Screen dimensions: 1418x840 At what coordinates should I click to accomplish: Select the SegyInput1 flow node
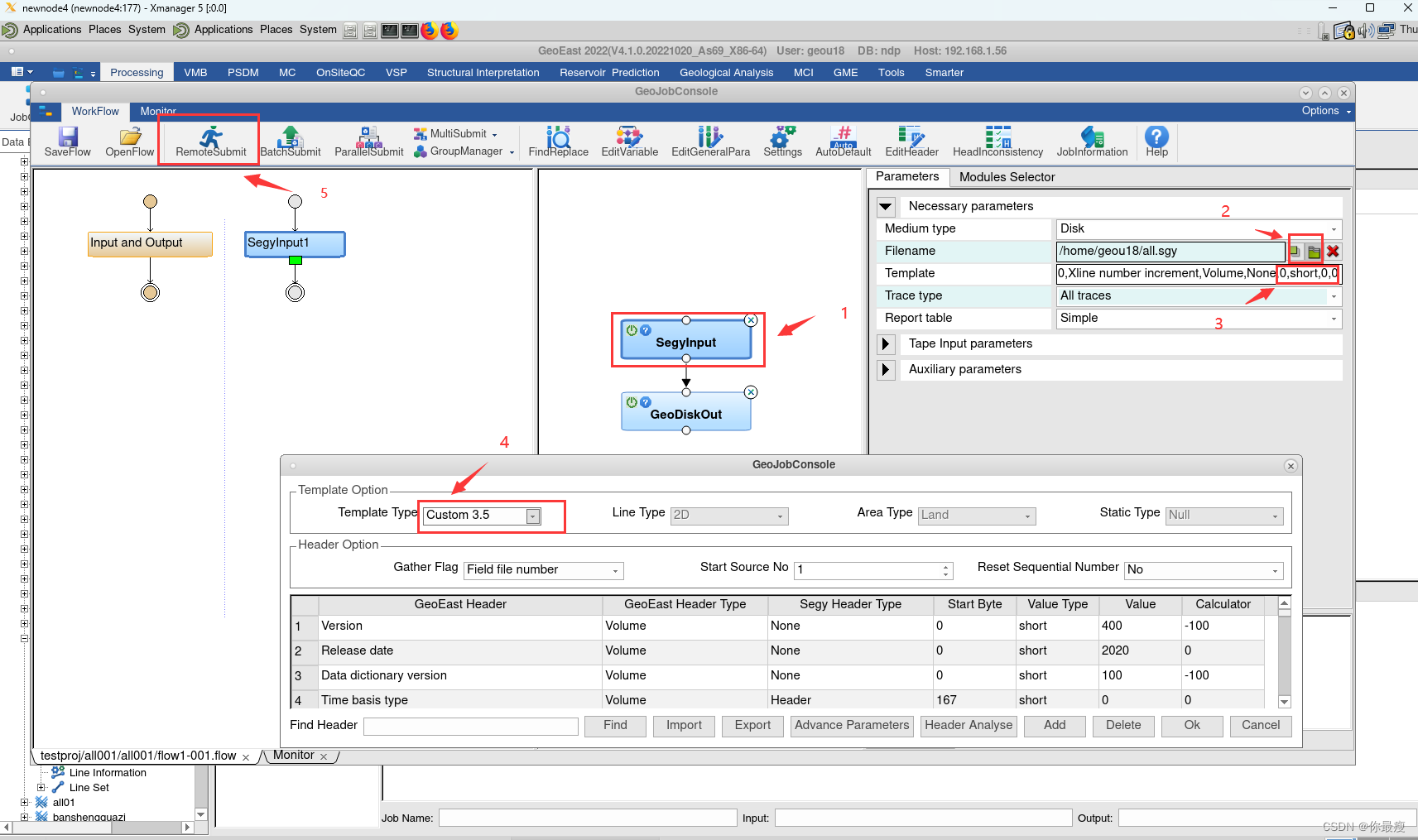point(295,243)
